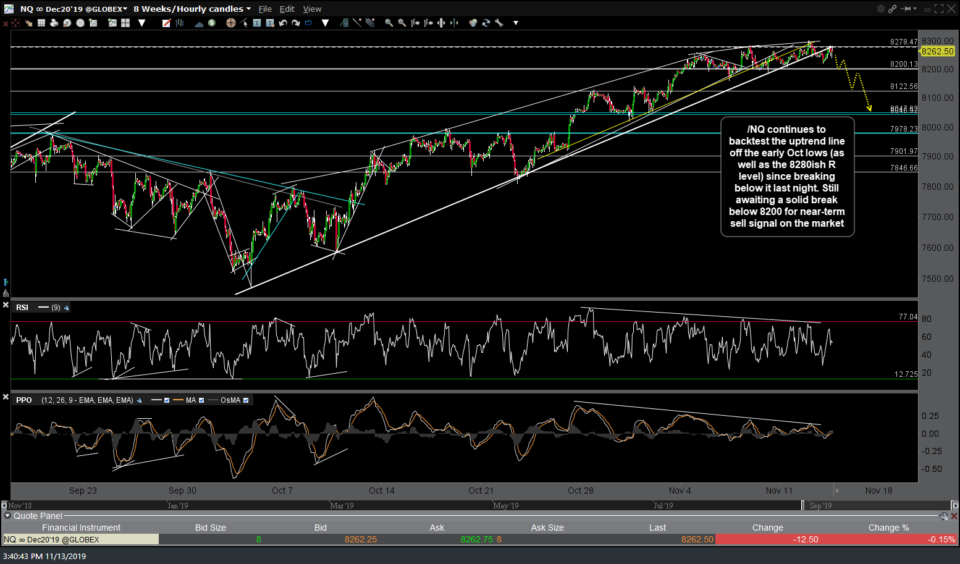Click the four-pane layout toolbar icon
This screenshot has height=564, width=960.
click(x=126, y=23)
